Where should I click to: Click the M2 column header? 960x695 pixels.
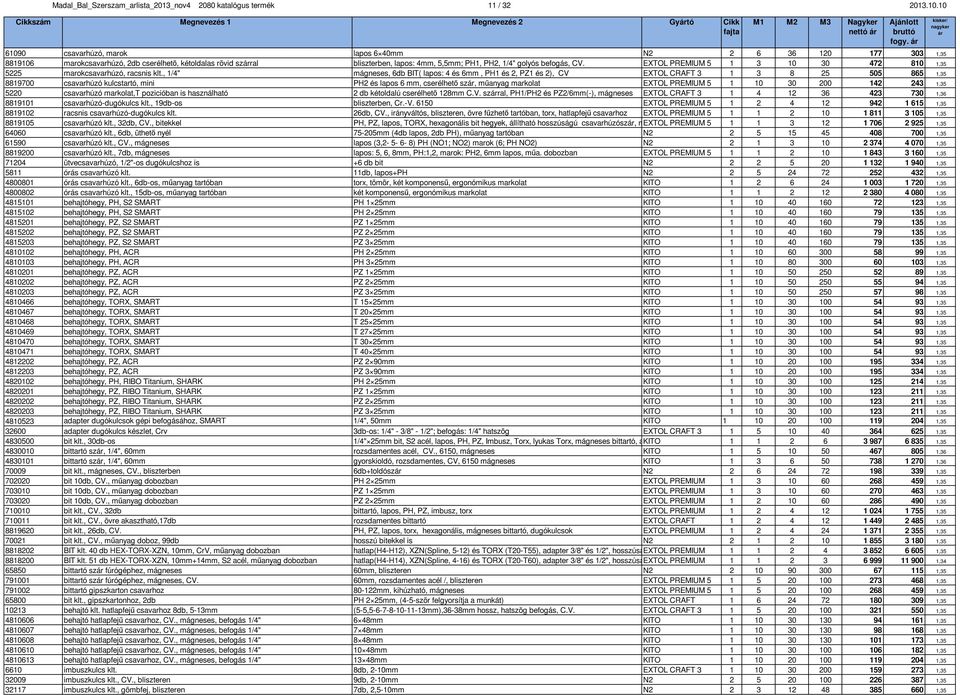(792, 32)
